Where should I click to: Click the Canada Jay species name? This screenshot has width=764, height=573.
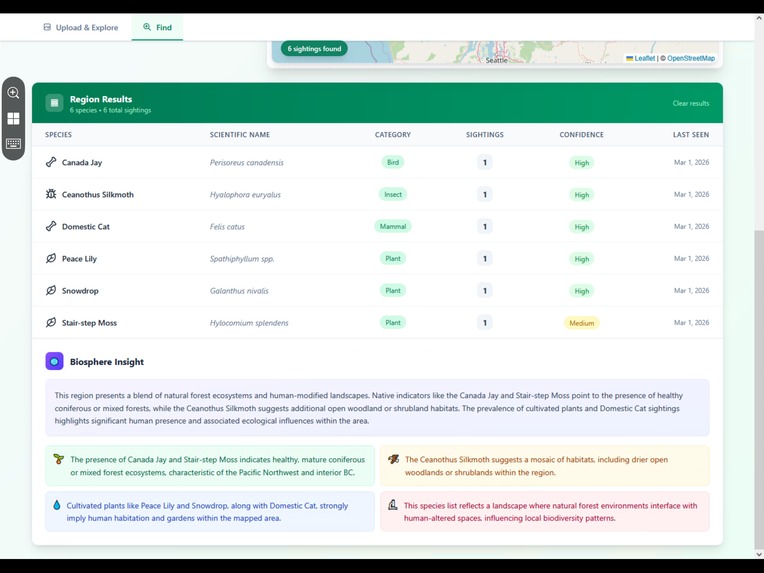click(82, 163)
